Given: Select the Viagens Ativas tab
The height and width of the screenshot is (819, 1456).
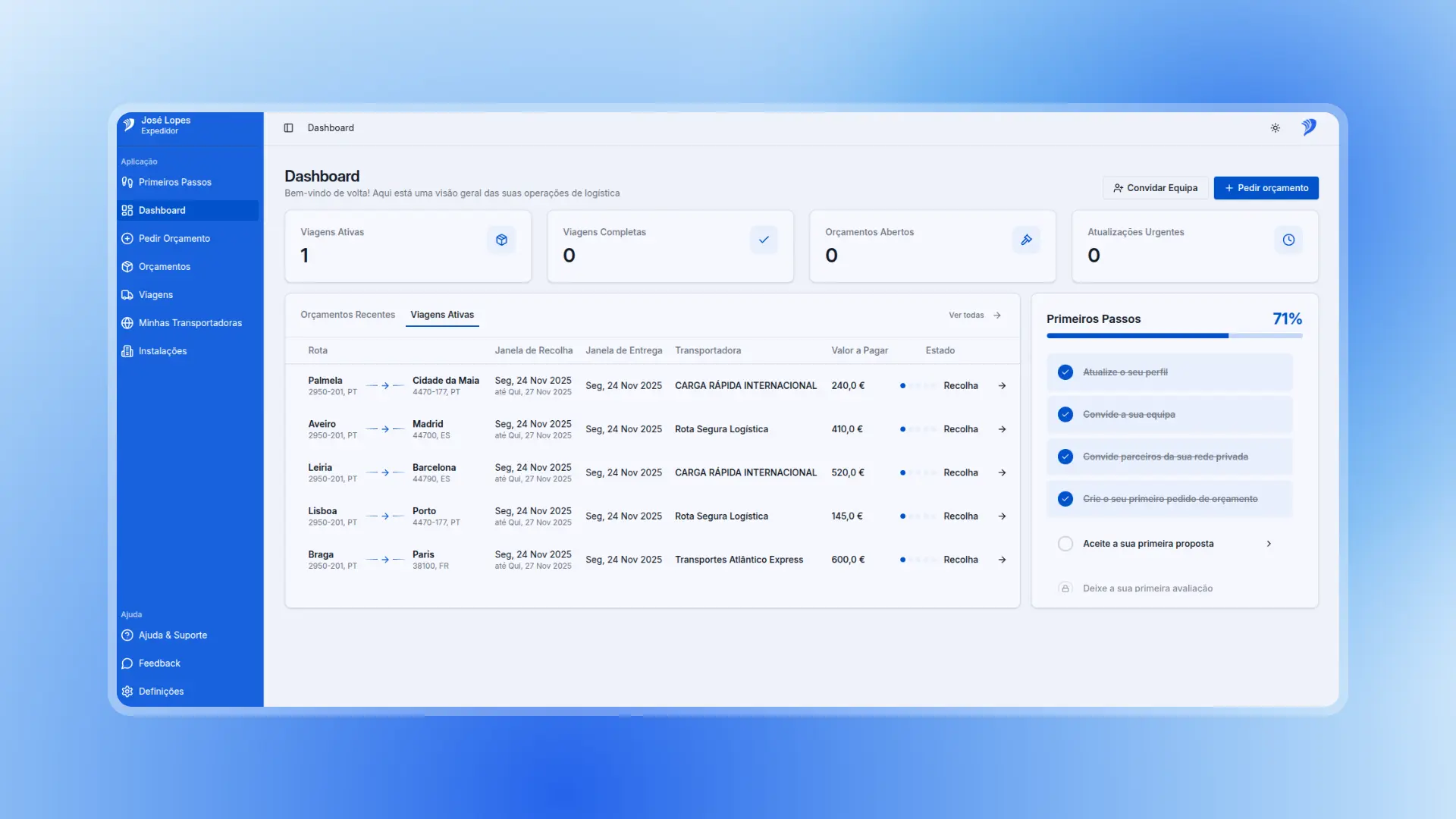Looking at the screenshot, I should (x=442, y=315).
